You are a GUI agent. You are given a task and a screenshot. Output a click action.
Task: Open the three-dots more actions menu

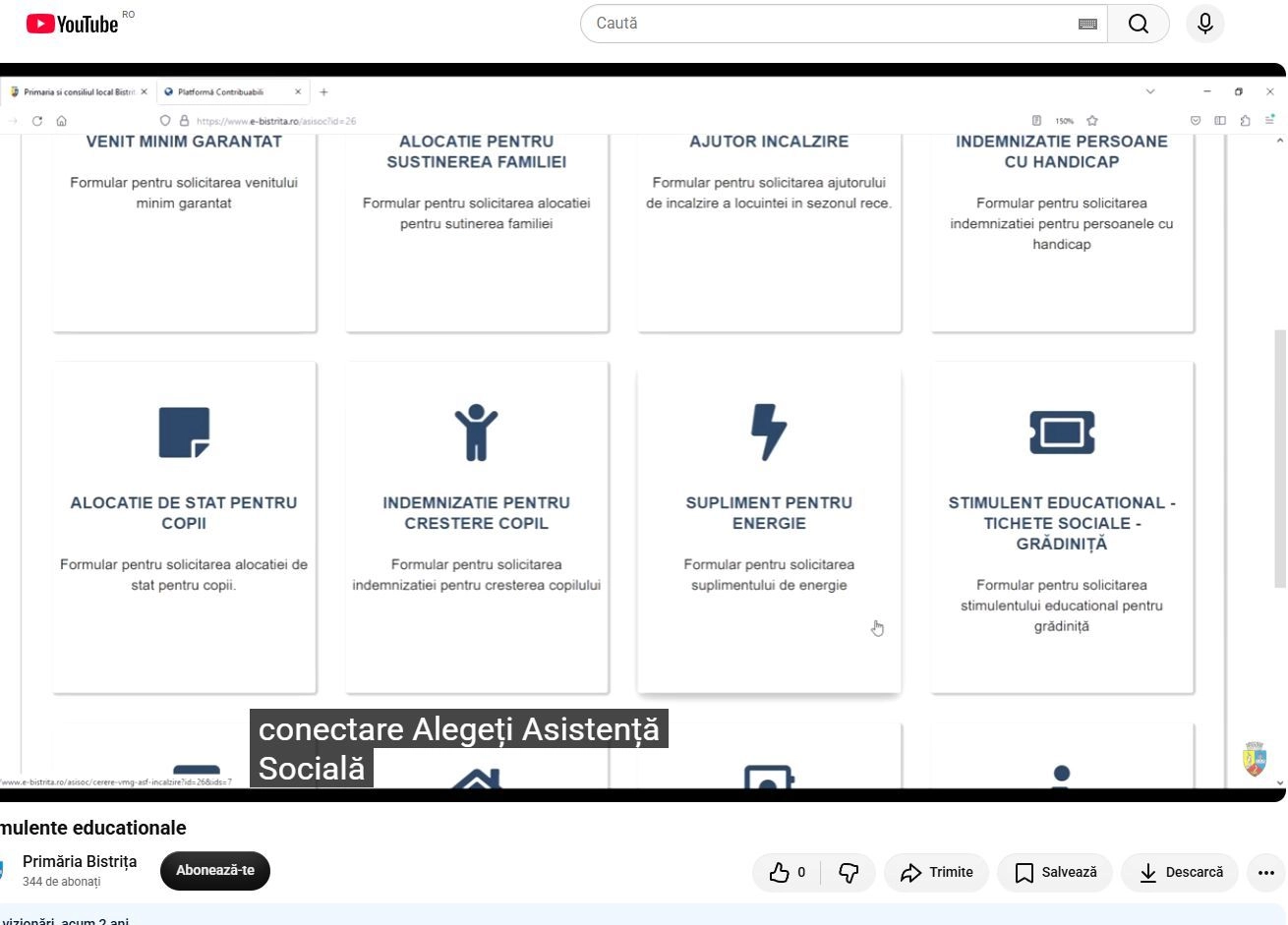click(x=1265, y=872)
